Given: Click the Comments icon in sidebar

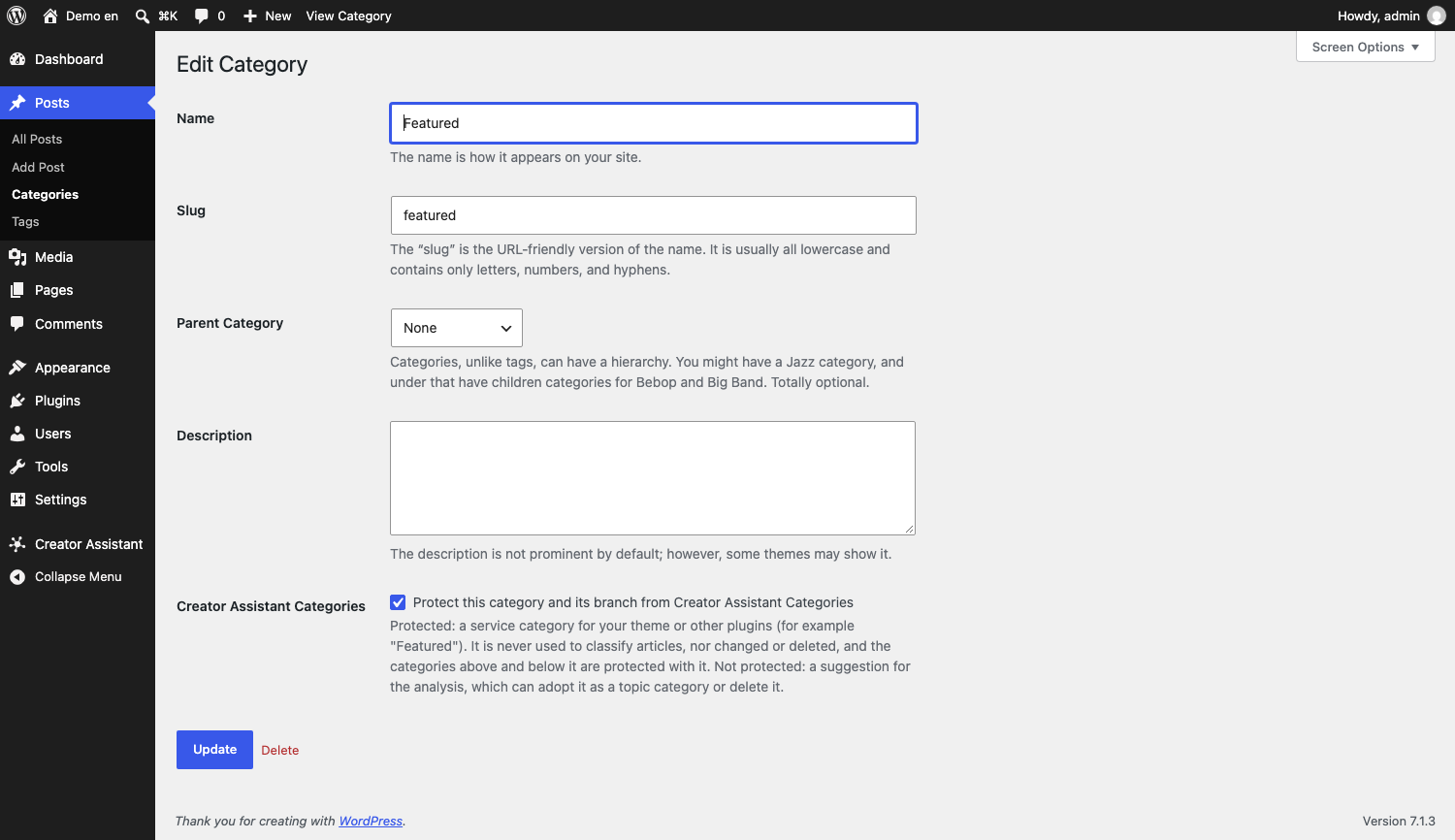Looking at the screenshot, I should [x=17, y=324].
